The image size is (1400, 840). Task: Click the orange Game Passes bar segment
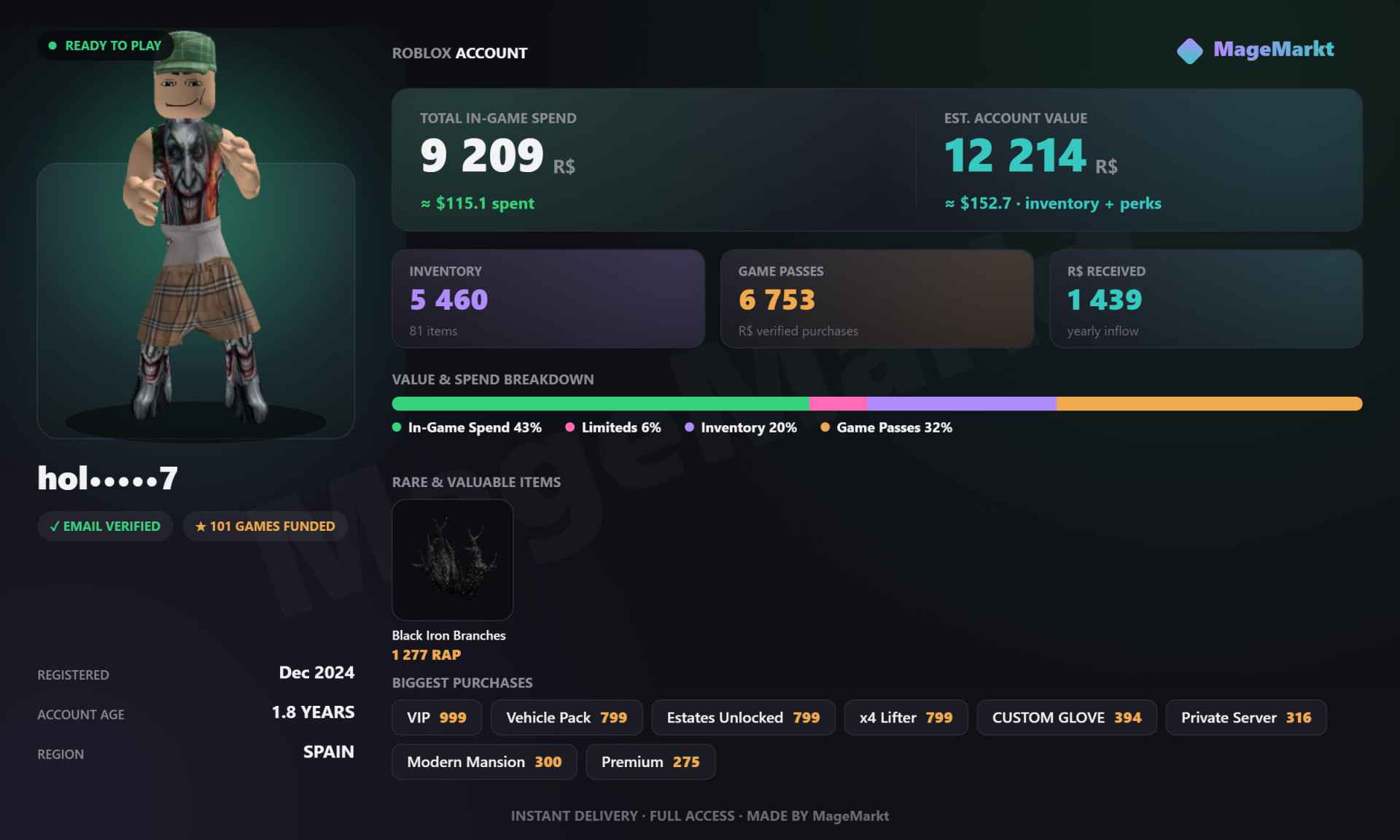point(1209,404)
